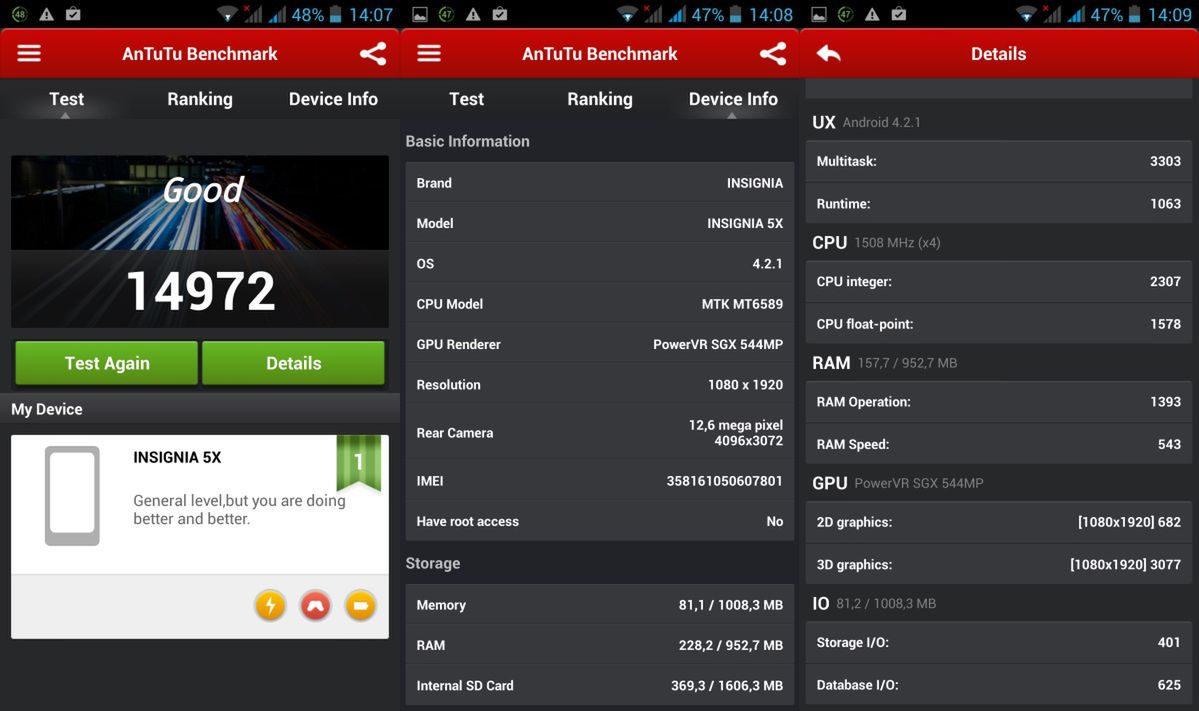Tap Have root access row
1199x711 pixels.
pyautogui.click(x=600, y=521)
